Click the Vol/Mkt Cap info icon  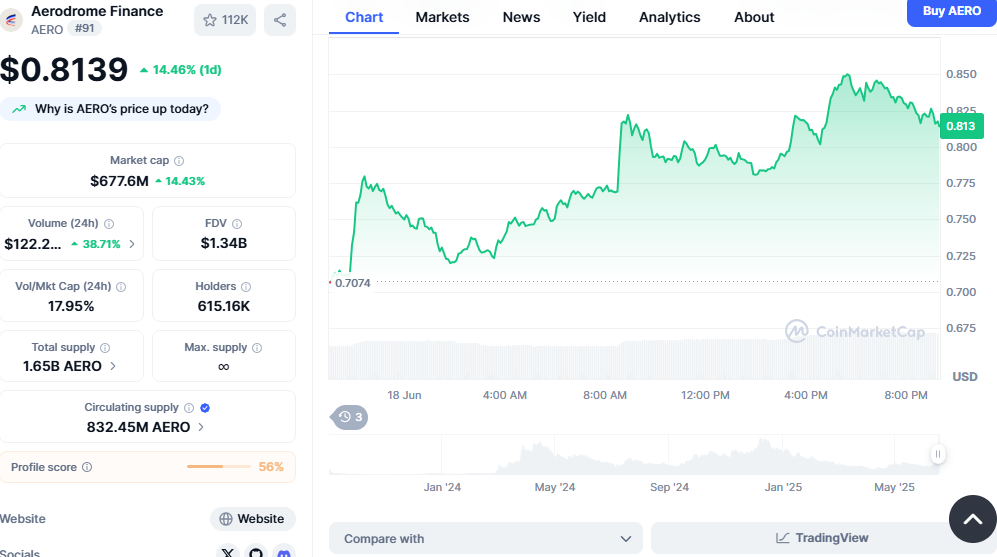click(x=121, y=287)
